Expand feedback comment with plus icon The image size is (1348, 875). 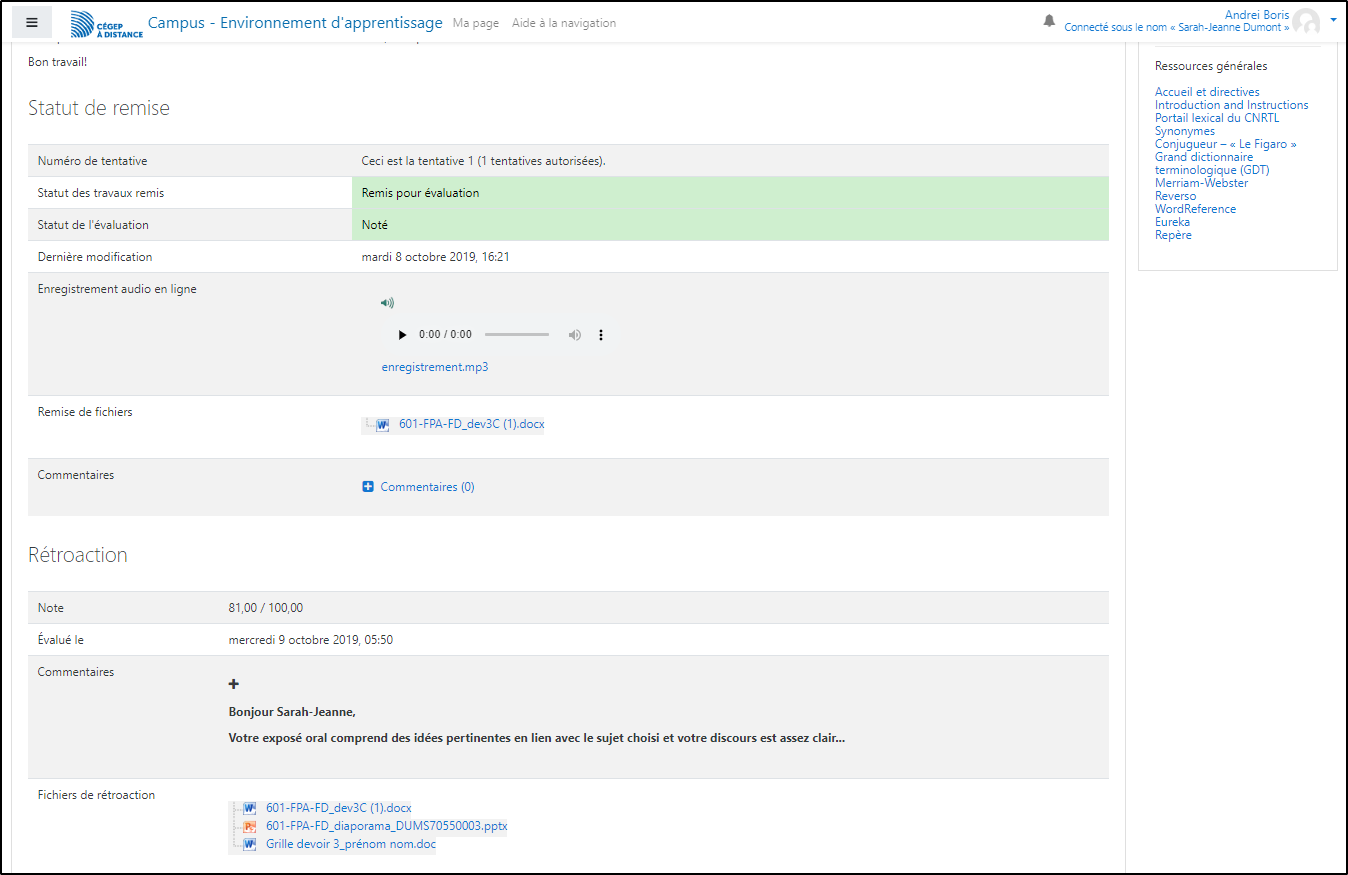[234, 684]
